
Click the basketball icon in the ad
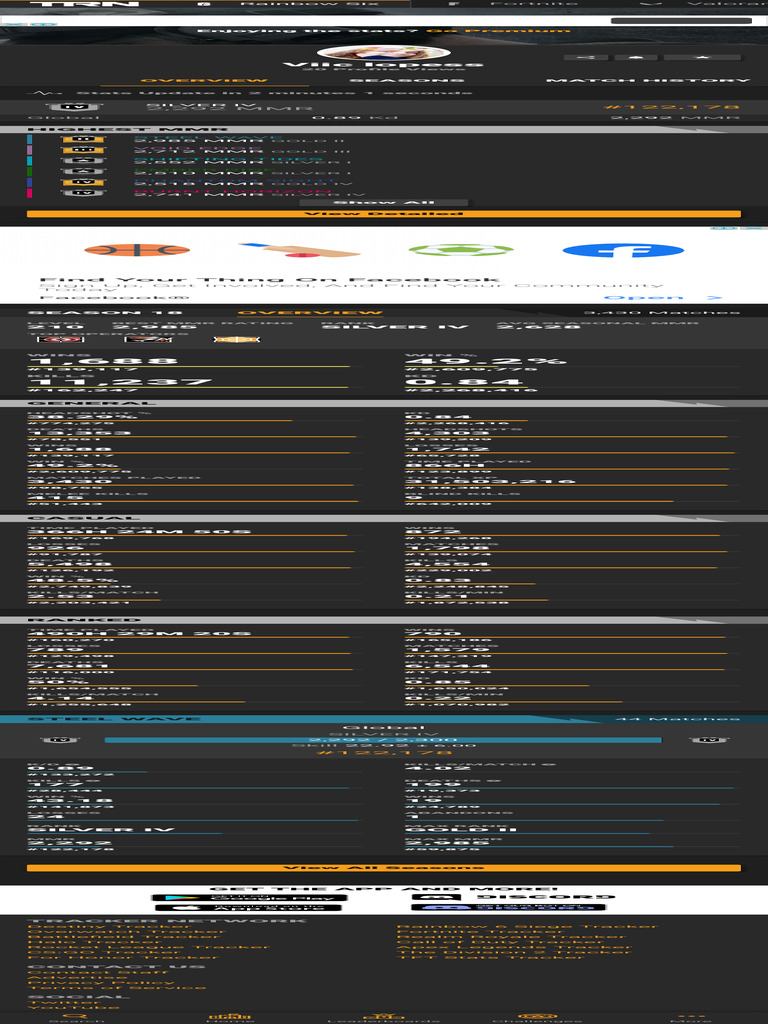(137, 250)
